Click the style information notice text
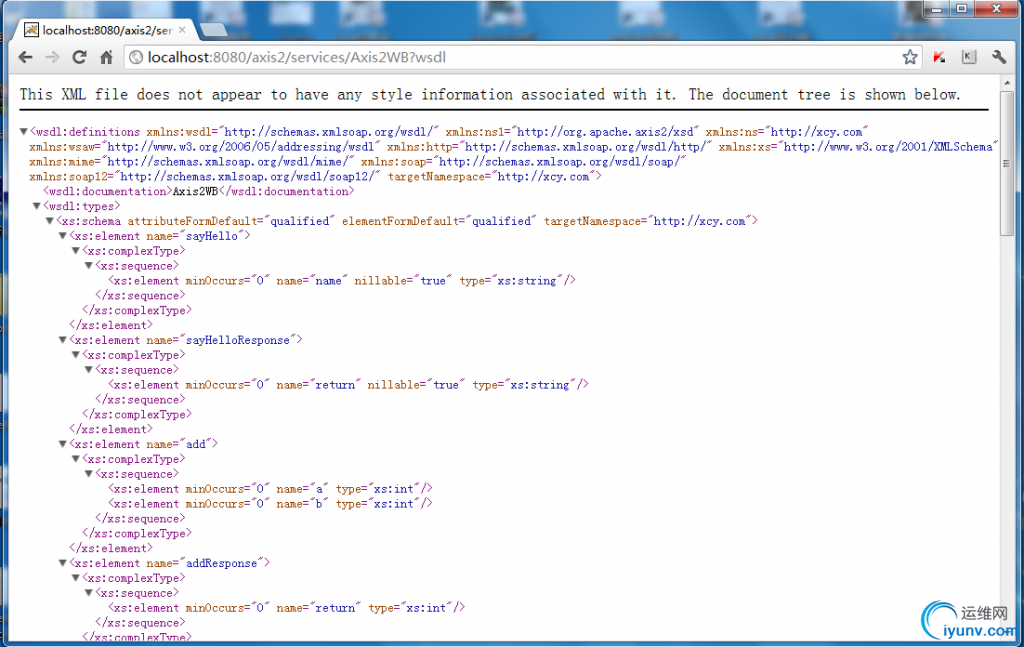Image resolution: width=1024 pixels, height=647 pixels. point(490,95)
